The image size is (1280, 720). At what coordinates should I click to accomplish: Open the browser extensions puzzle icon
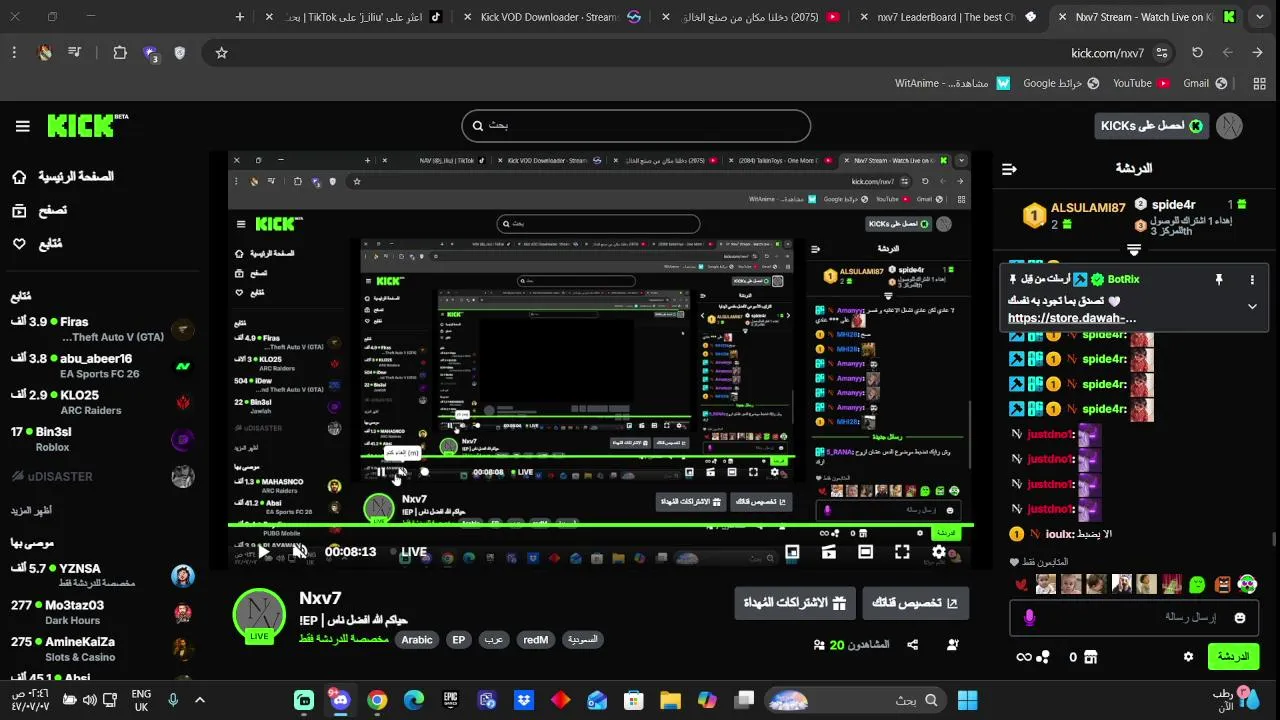(120, 53)
